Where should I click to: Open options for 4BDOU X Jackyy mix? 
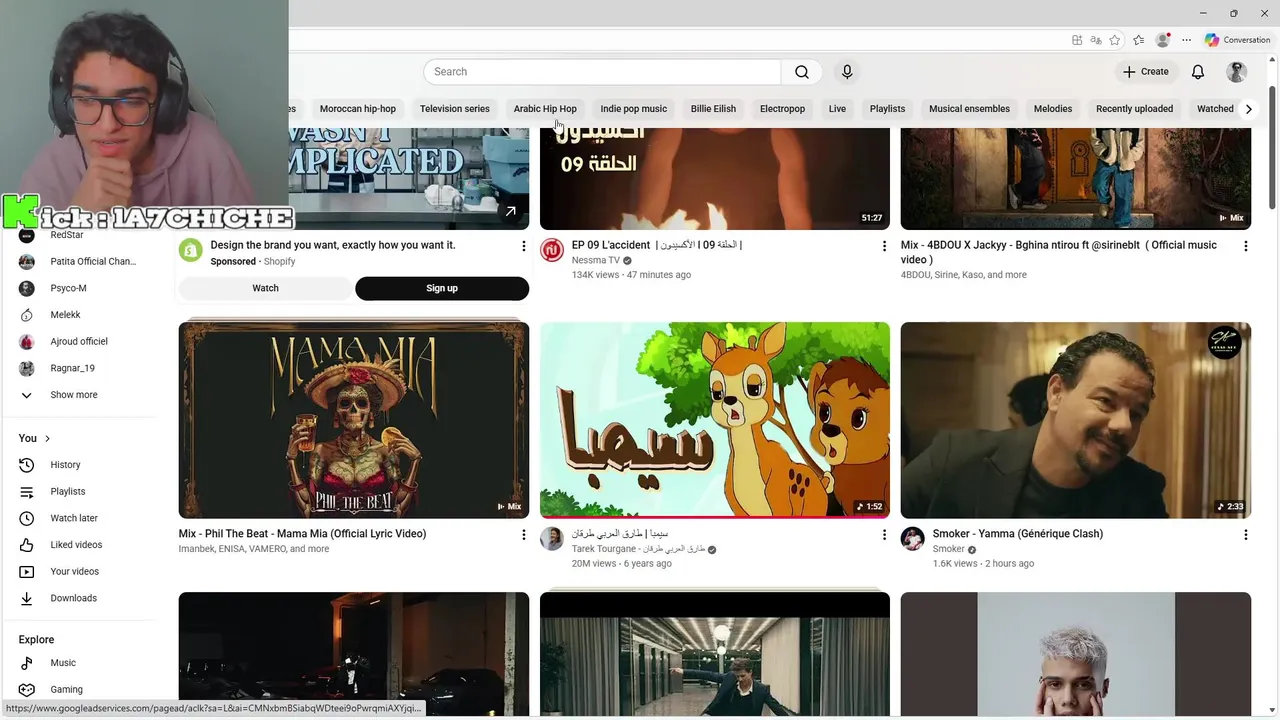click(x=1245, y=246)
